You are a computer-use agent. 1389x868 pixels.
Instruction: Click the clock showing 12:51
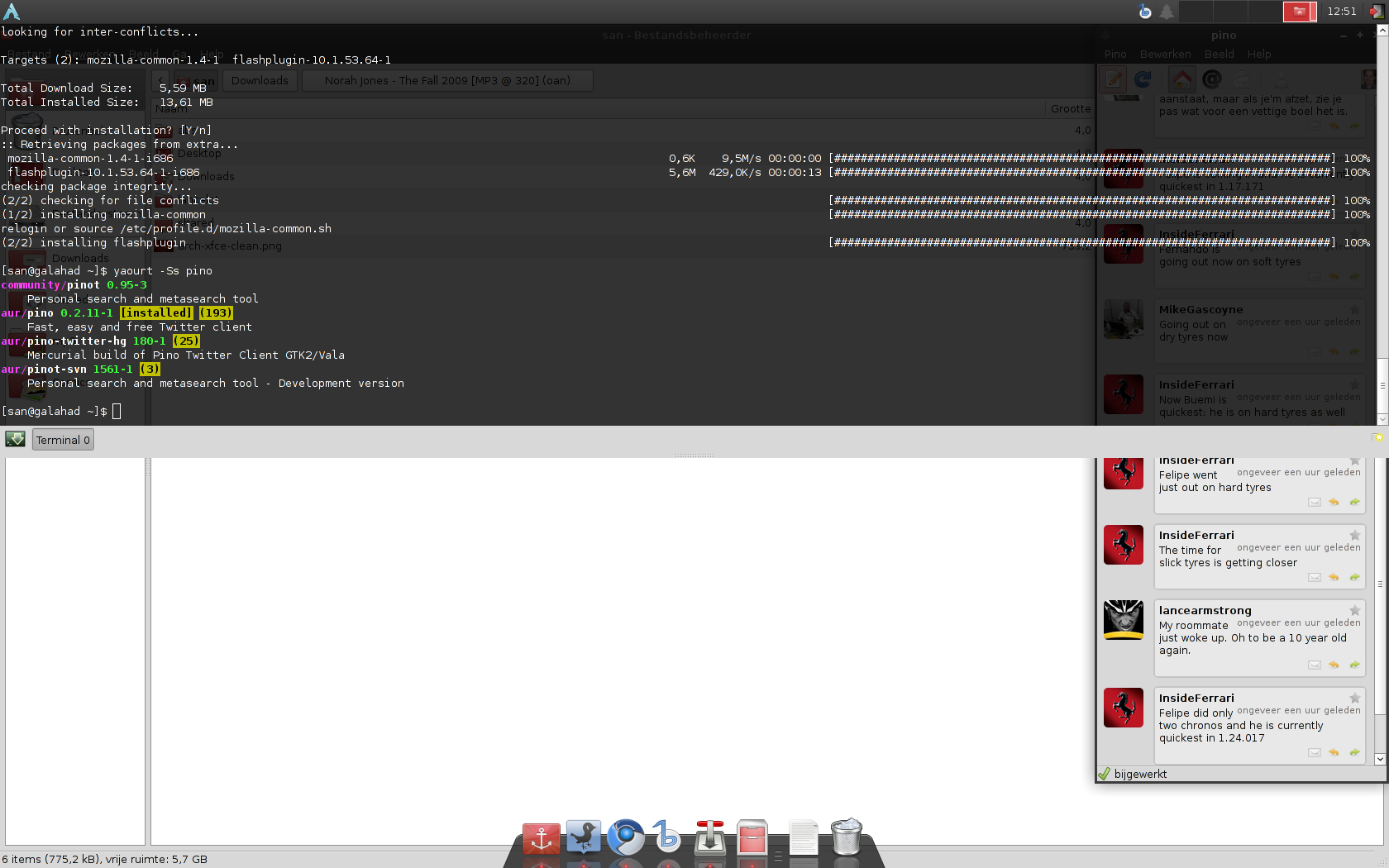[1341, 12]
